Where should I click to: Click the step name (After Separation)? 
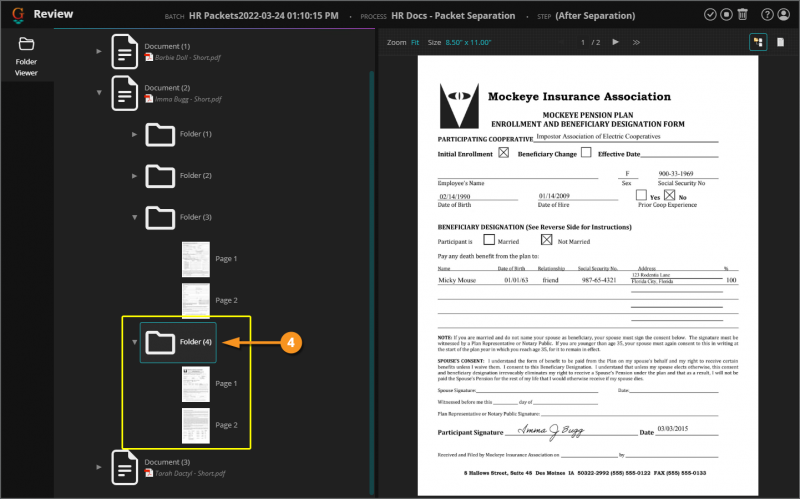(595, 16)
